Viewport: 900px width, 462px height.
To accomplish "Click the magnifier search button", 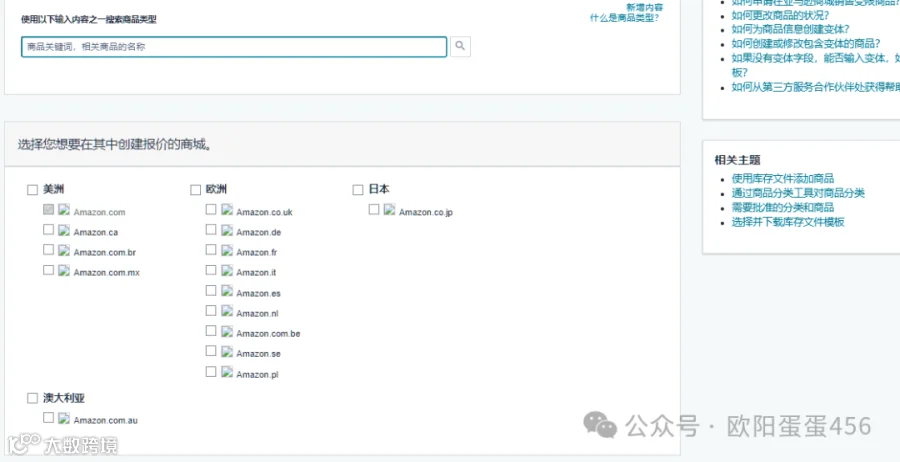I will (460, 46).
